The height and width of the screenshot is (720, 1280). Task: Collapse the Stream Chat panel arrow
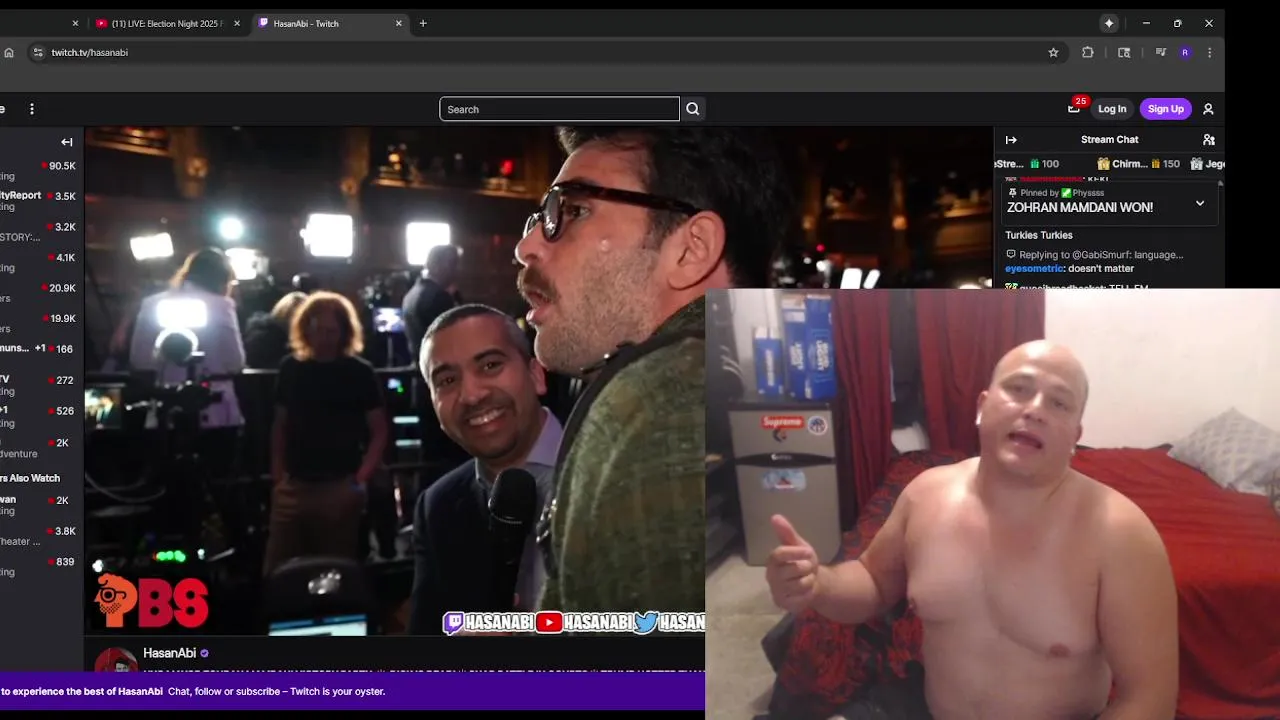tap(1011, 140)
